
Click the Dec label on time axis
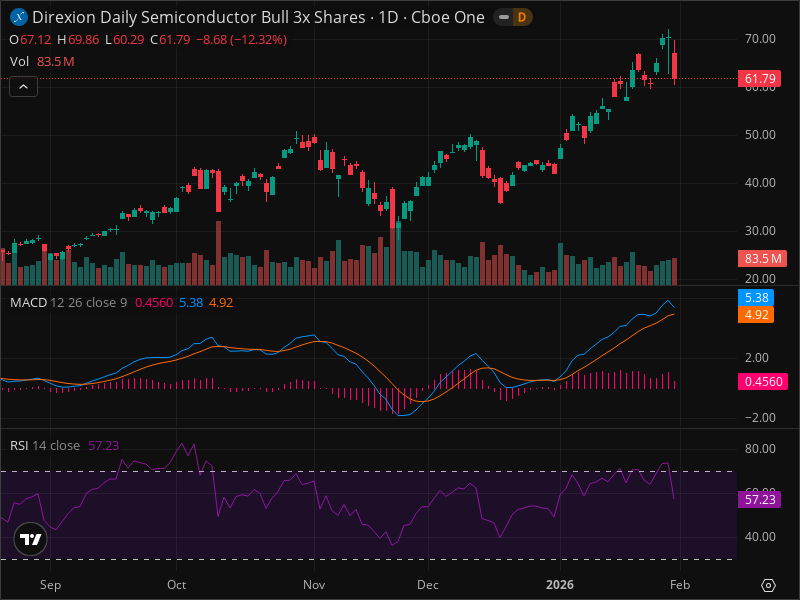point(428,585)
